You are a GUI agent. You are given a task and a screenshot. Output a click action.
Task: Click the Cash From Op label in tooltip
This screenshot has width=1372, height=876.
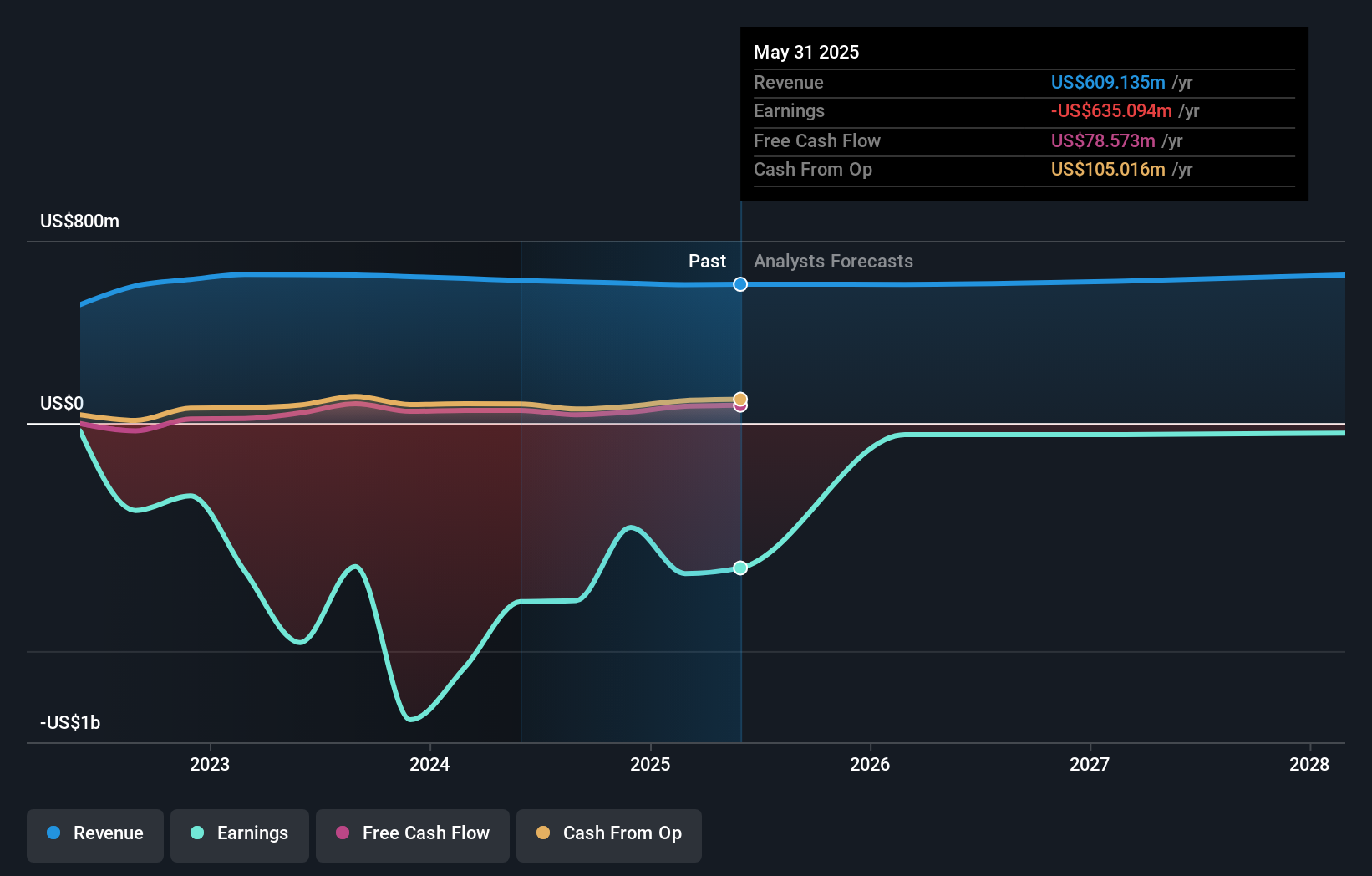point(813,170)
